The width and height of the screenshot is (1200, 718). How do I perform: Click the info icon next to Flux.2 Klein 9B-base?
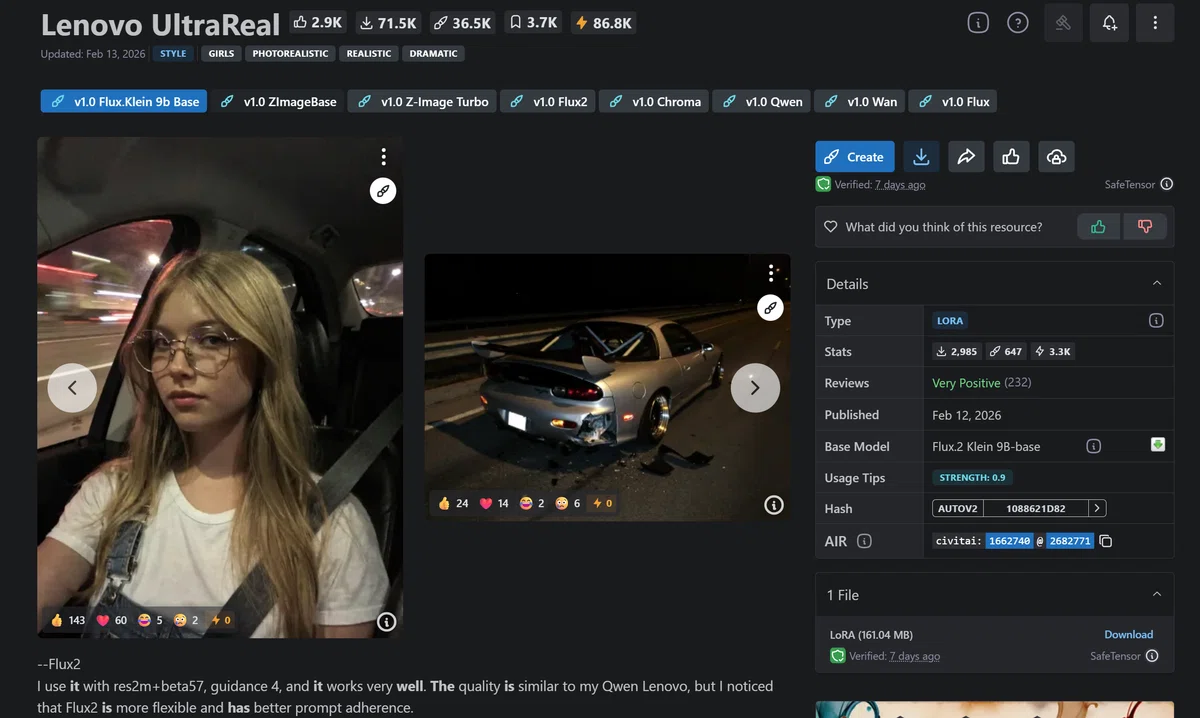[1093, 446]
